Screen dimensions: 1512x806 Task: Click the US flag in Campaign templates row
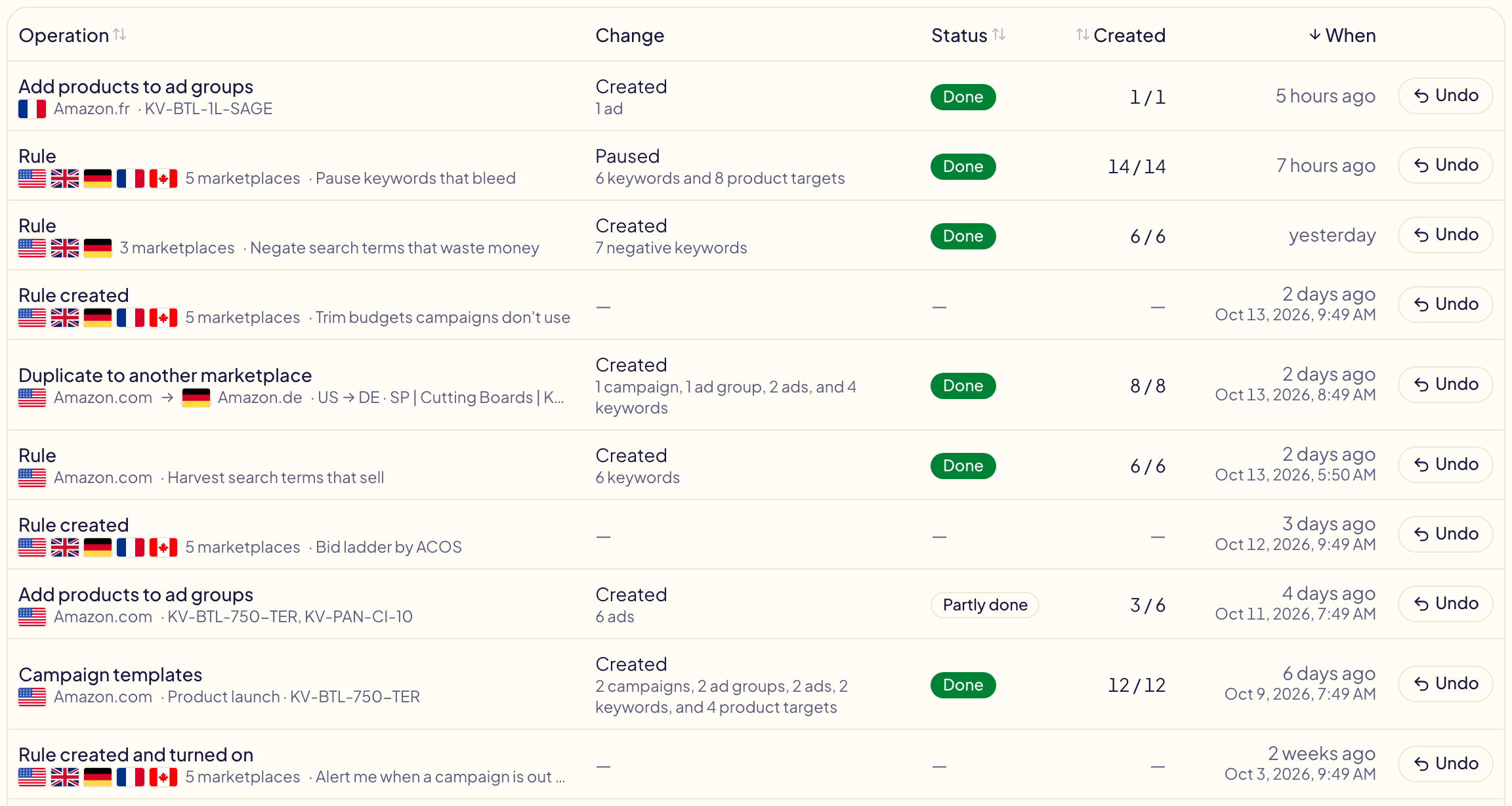(32, 697)
